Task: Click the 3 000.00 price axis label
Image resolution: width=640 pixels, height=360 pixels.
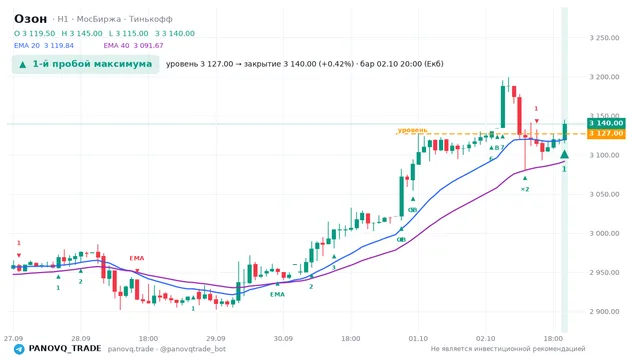Action: click(604, 233)
